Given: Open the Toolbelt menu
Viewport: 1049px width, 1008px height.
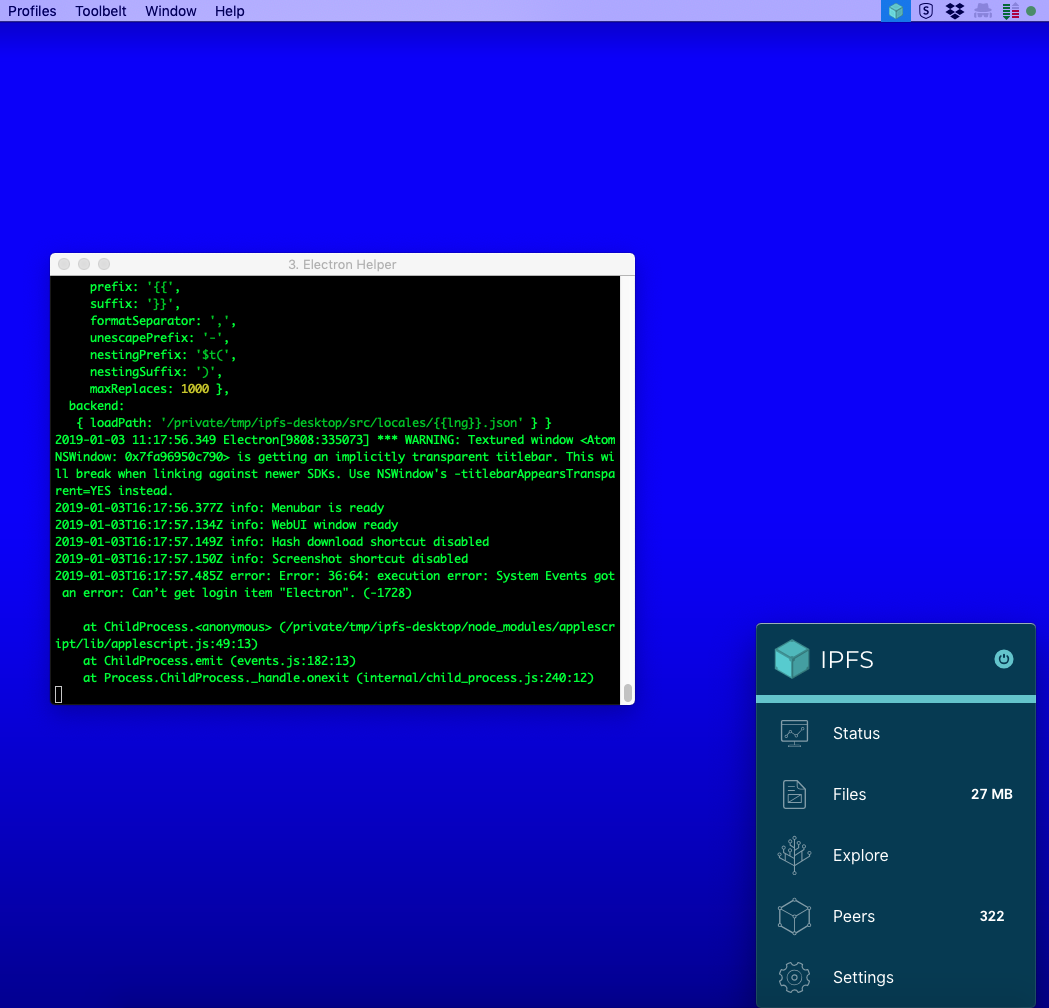Looking at the screenshot, I should click(x=100, y=11).
